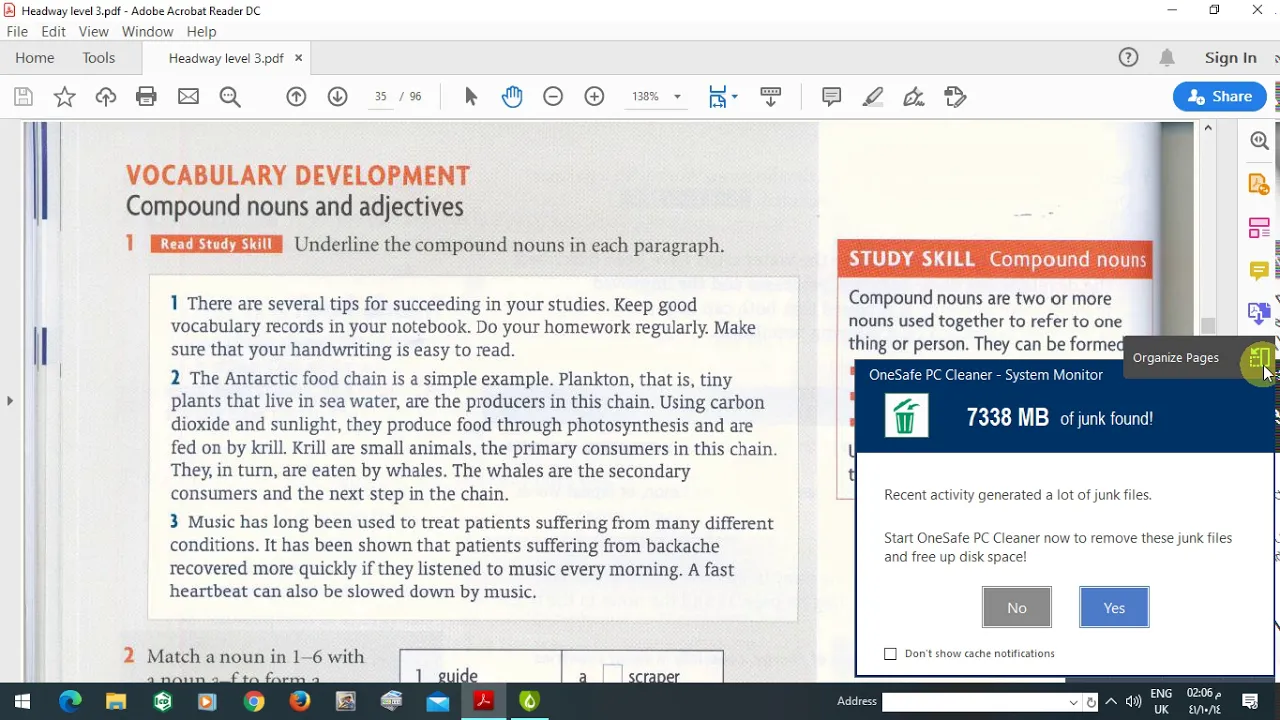Click the stamp tool icon

pos(955,97)
